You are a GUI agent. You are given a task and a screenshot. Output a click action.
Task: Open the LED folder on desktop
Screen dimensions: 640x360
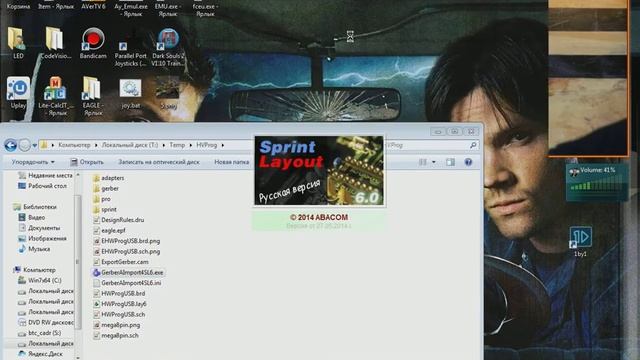point(18,43)
